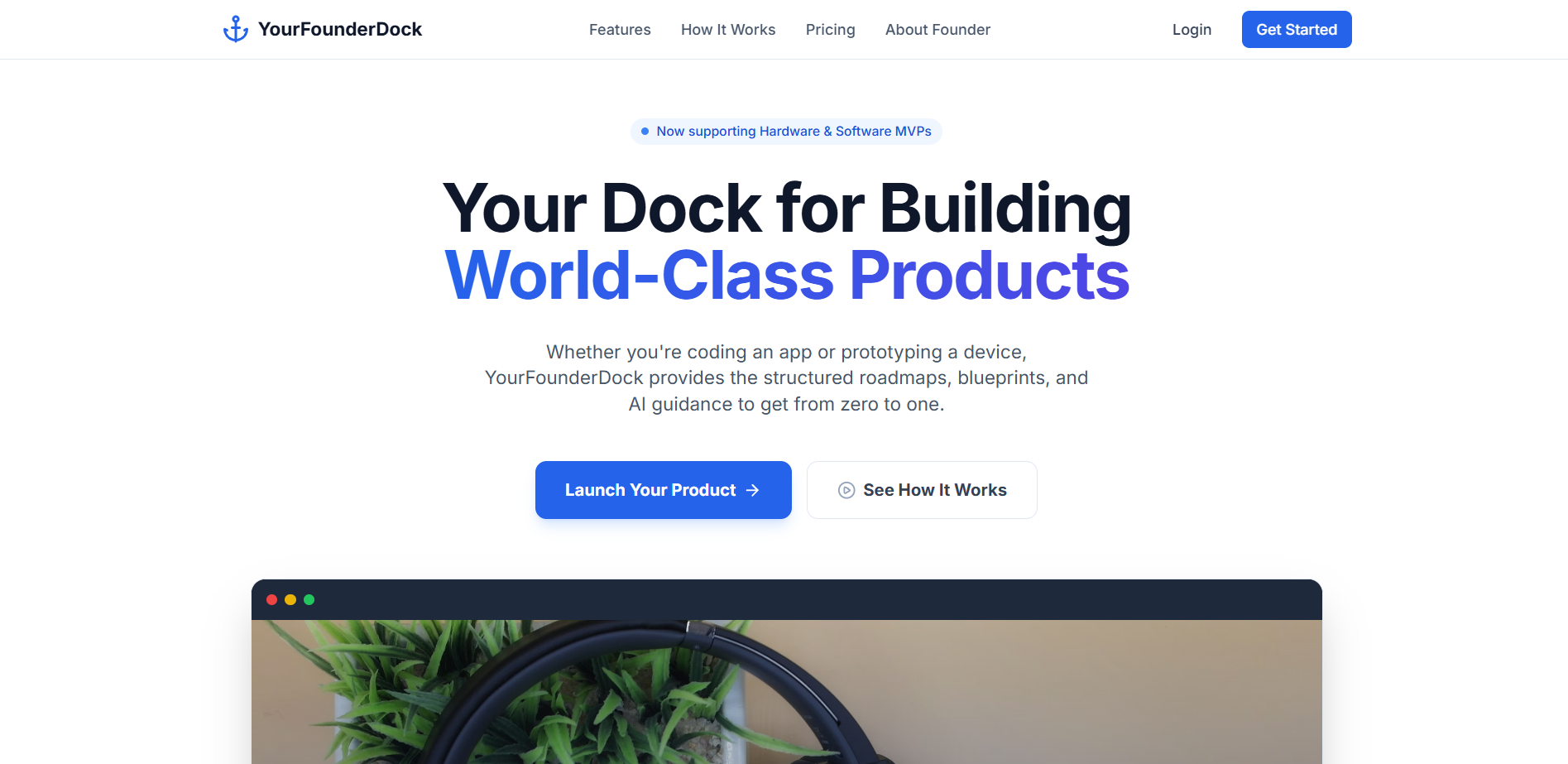Image resolution: width=1568 pixels, height=764 pixels.
Task: Click the Launch Your Product button
Action: click(664, 490)
